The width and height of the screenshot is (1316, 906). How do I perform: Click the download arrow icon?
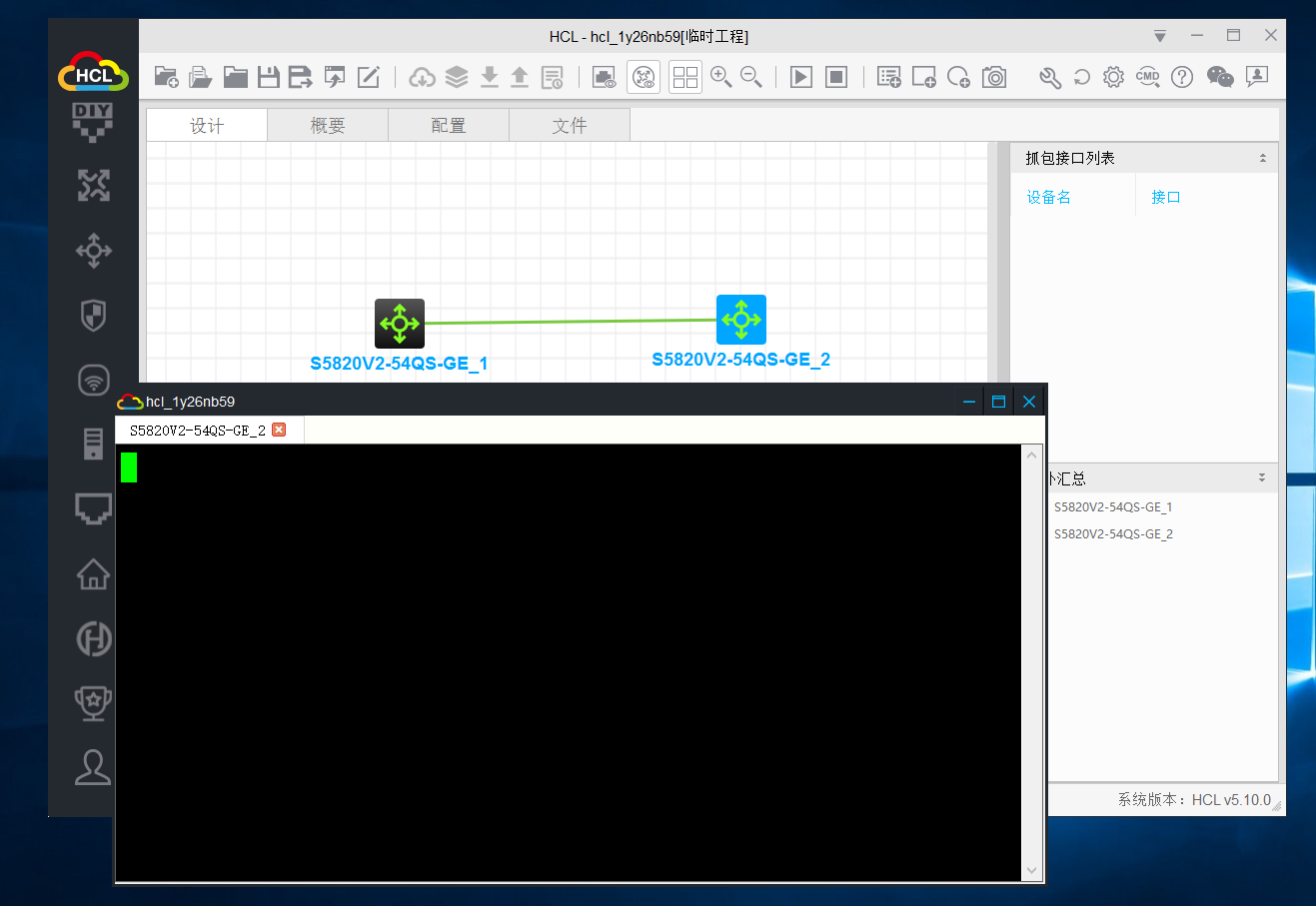tap(489, 77)
